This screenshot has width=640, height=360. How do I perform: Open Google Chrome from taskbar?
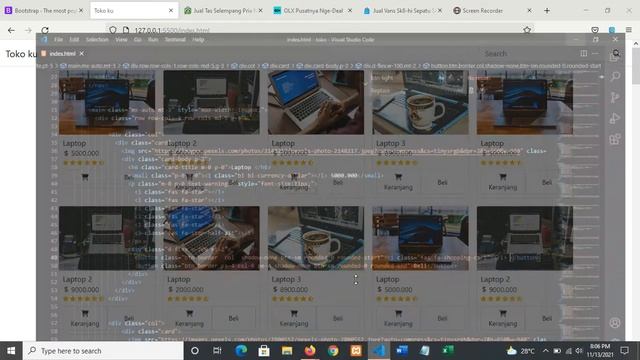click(333, 351)
